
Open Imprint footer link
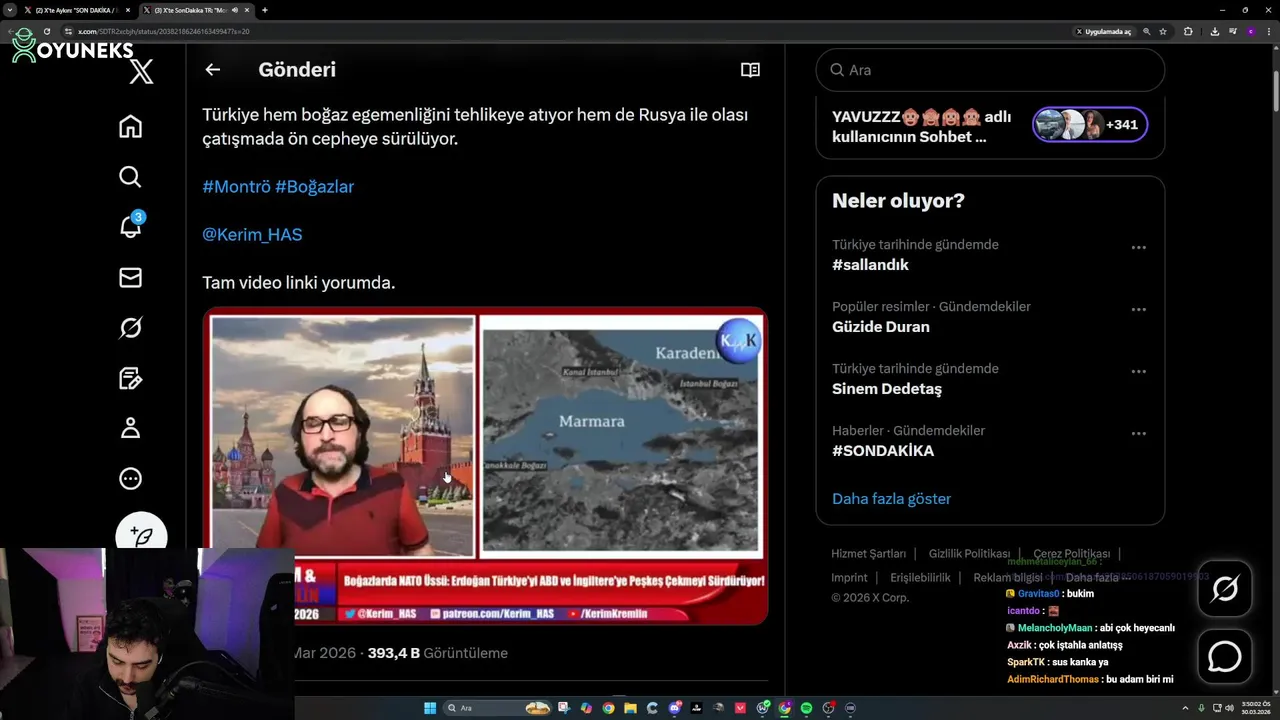coord(849,577)
